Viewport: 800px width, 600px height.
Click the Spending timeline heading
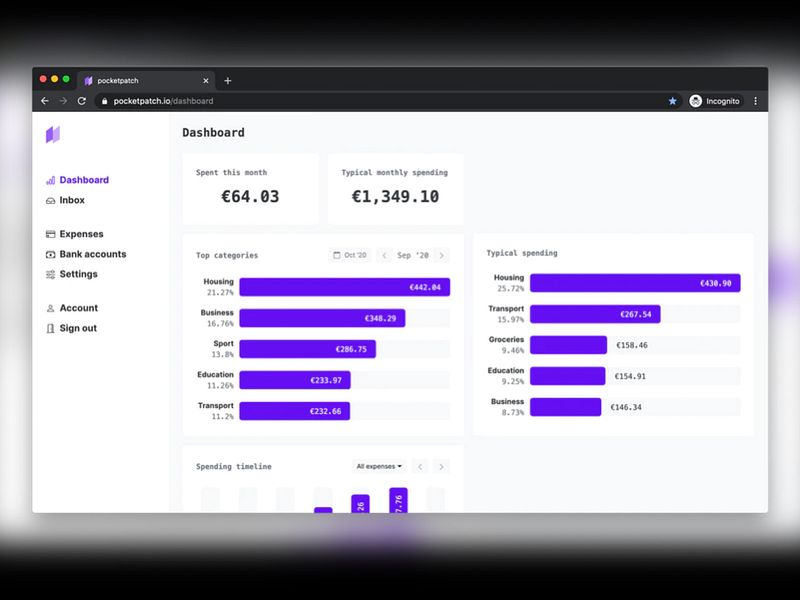pyautogui.click(x=234, y=466)
